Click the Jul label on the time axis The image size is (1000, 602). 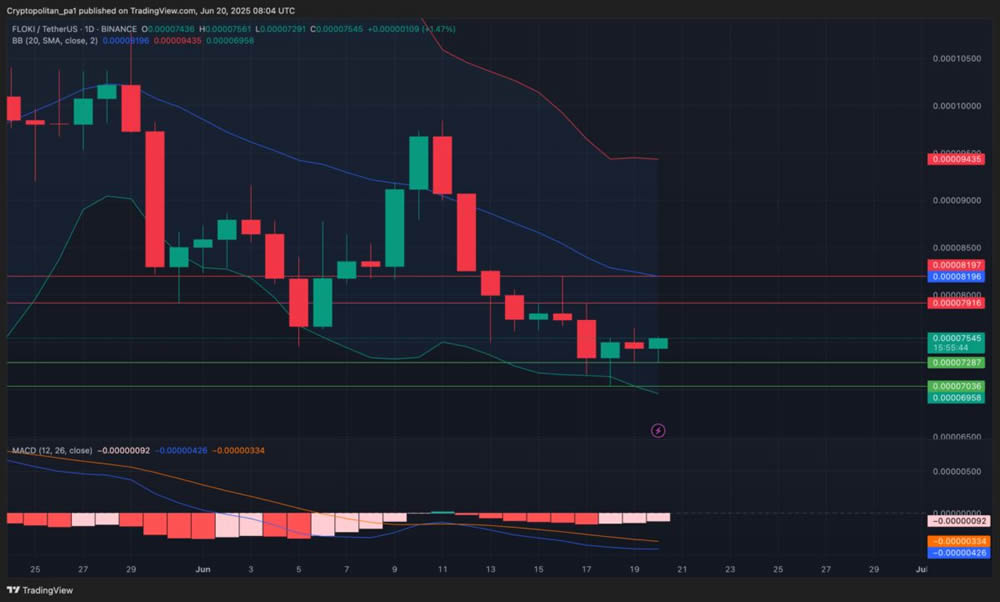pos(922,568)
